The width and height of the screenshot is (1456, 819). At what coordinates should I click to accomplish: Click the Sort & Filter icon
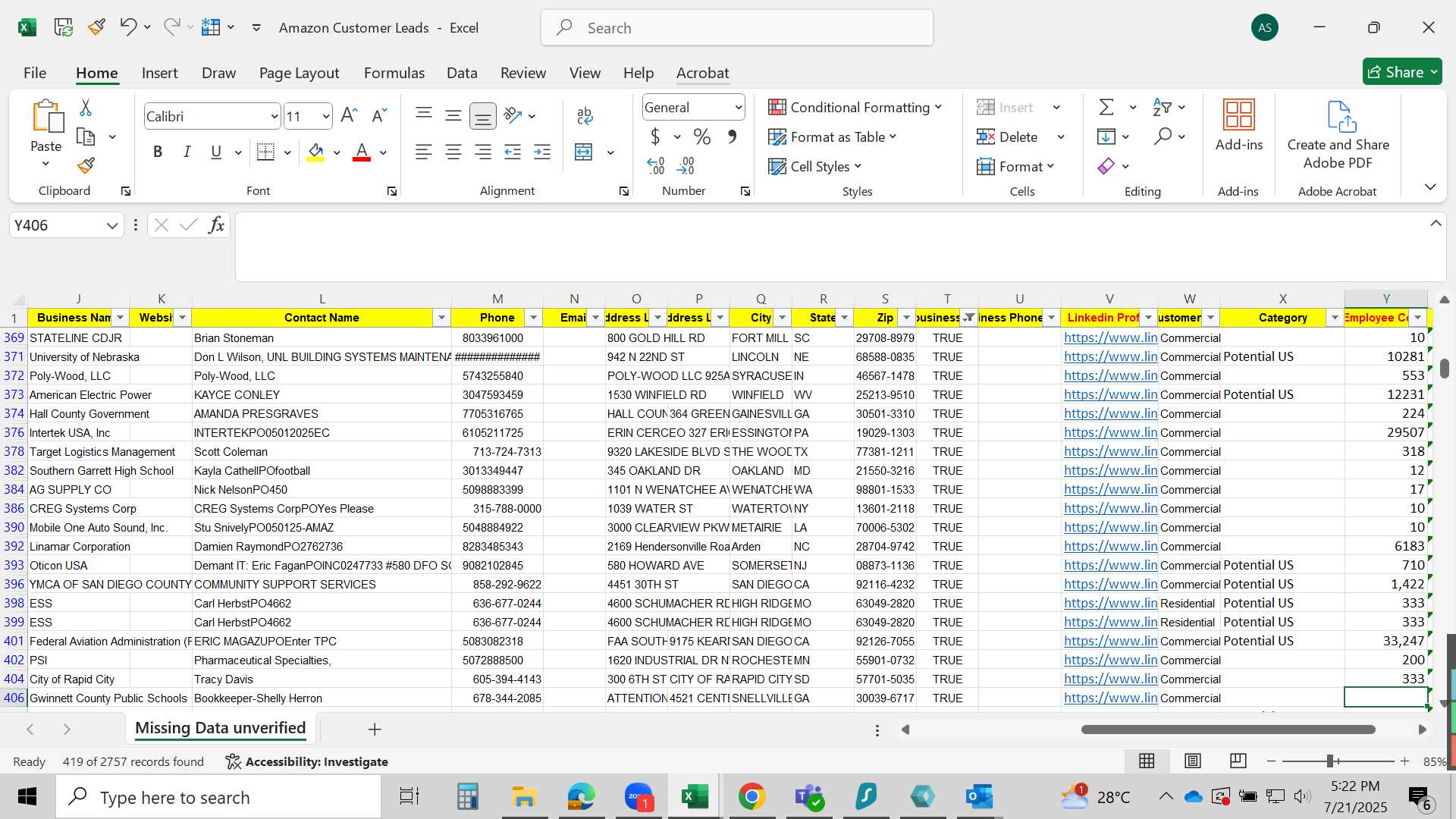click(x=1162, y=107)
